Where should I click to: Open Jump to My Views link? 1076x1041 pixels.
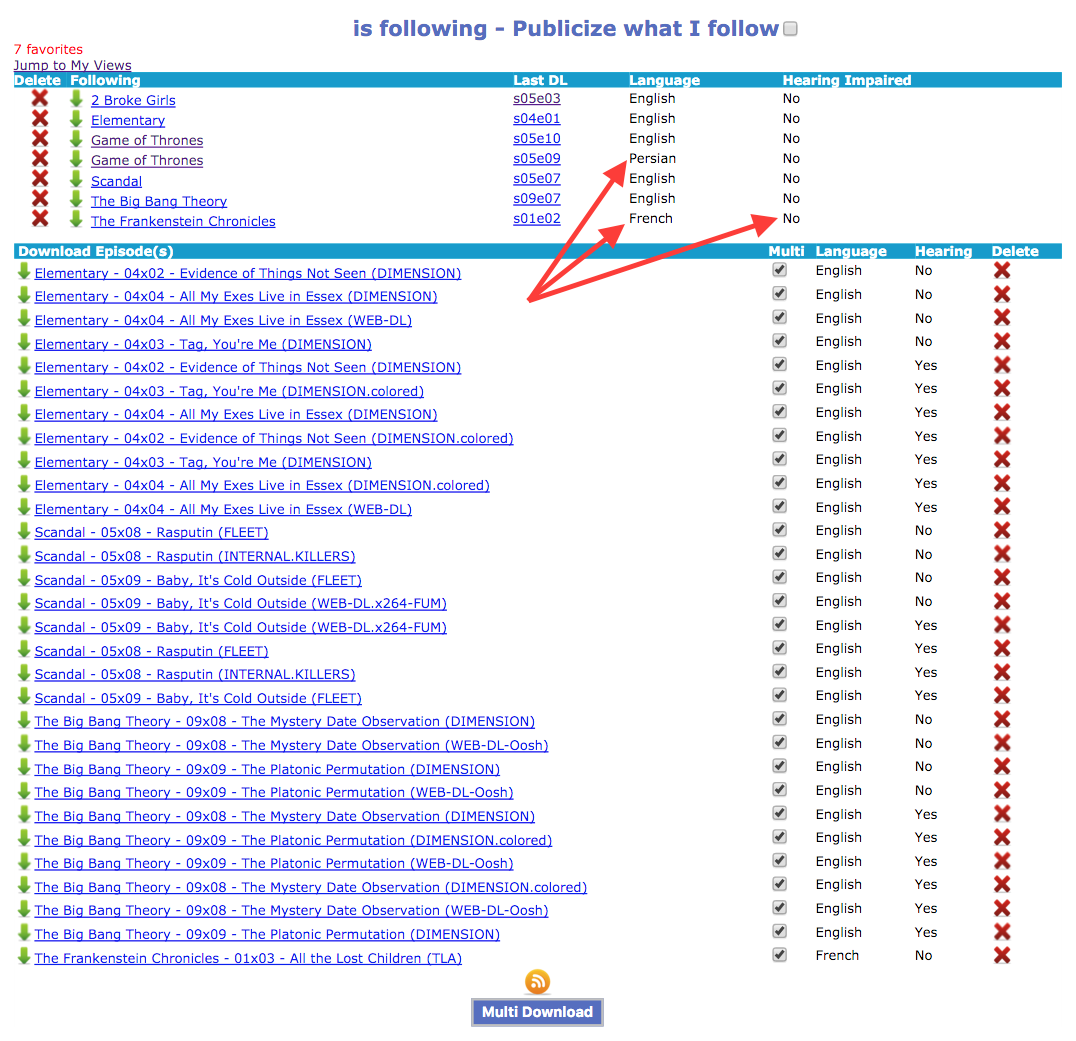pyautogui.click(x=72, y=65)
